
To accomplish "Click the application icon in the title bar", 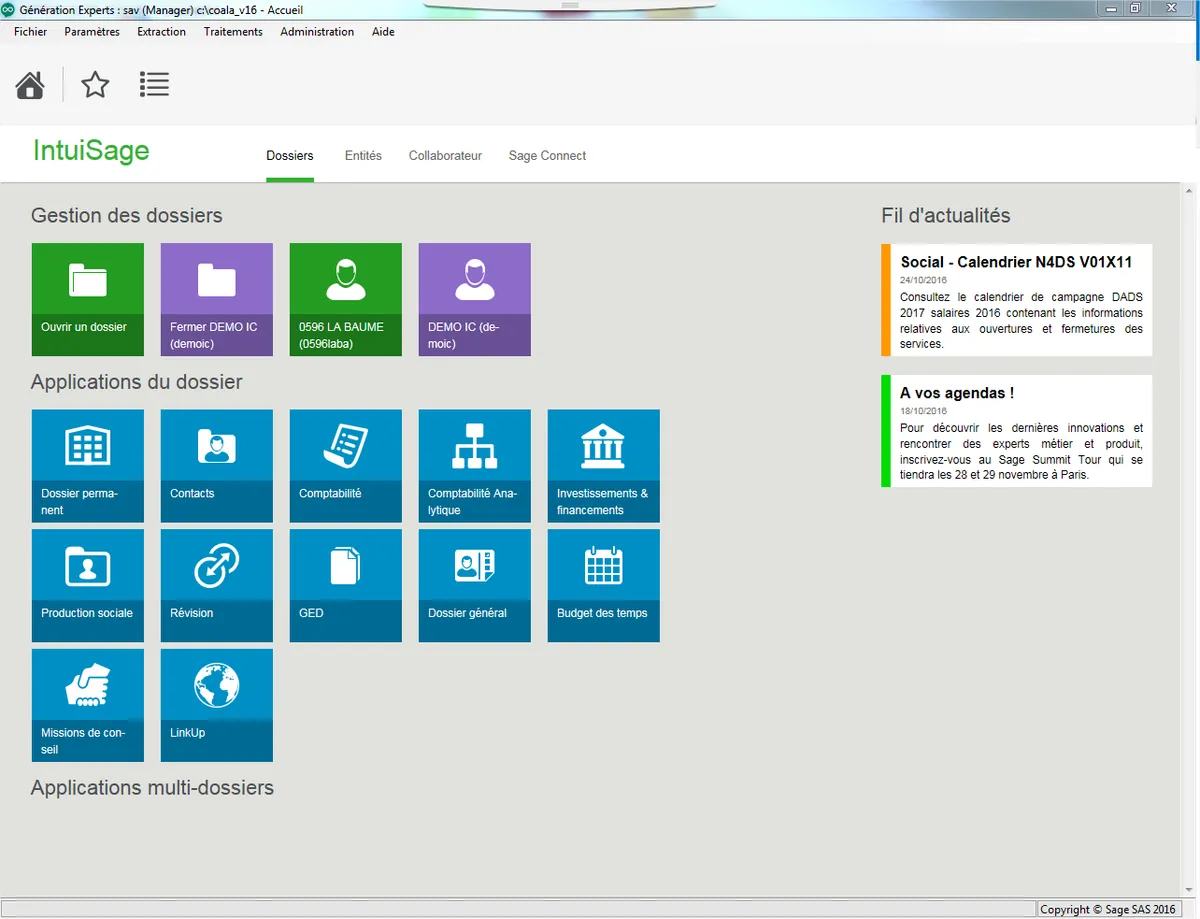I will [9, 9].
